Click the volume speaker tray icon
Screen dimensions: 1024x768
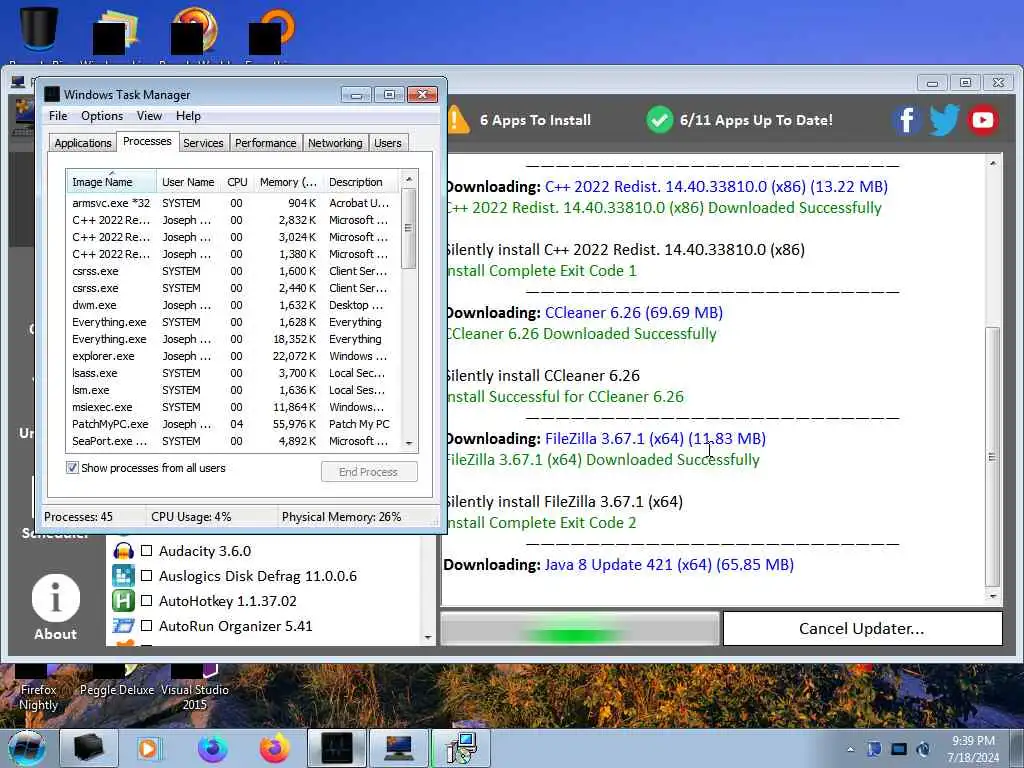click(x=923, y=749)
